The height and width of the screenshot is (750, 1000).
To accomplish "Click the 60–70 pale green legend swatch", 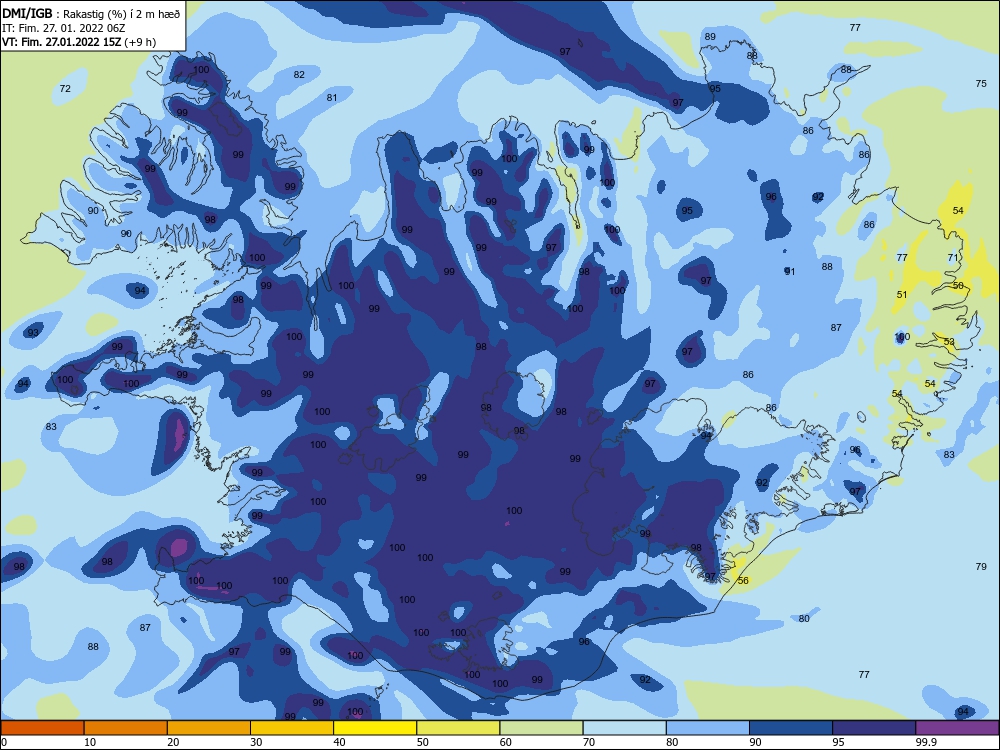I will pos(541,728).
